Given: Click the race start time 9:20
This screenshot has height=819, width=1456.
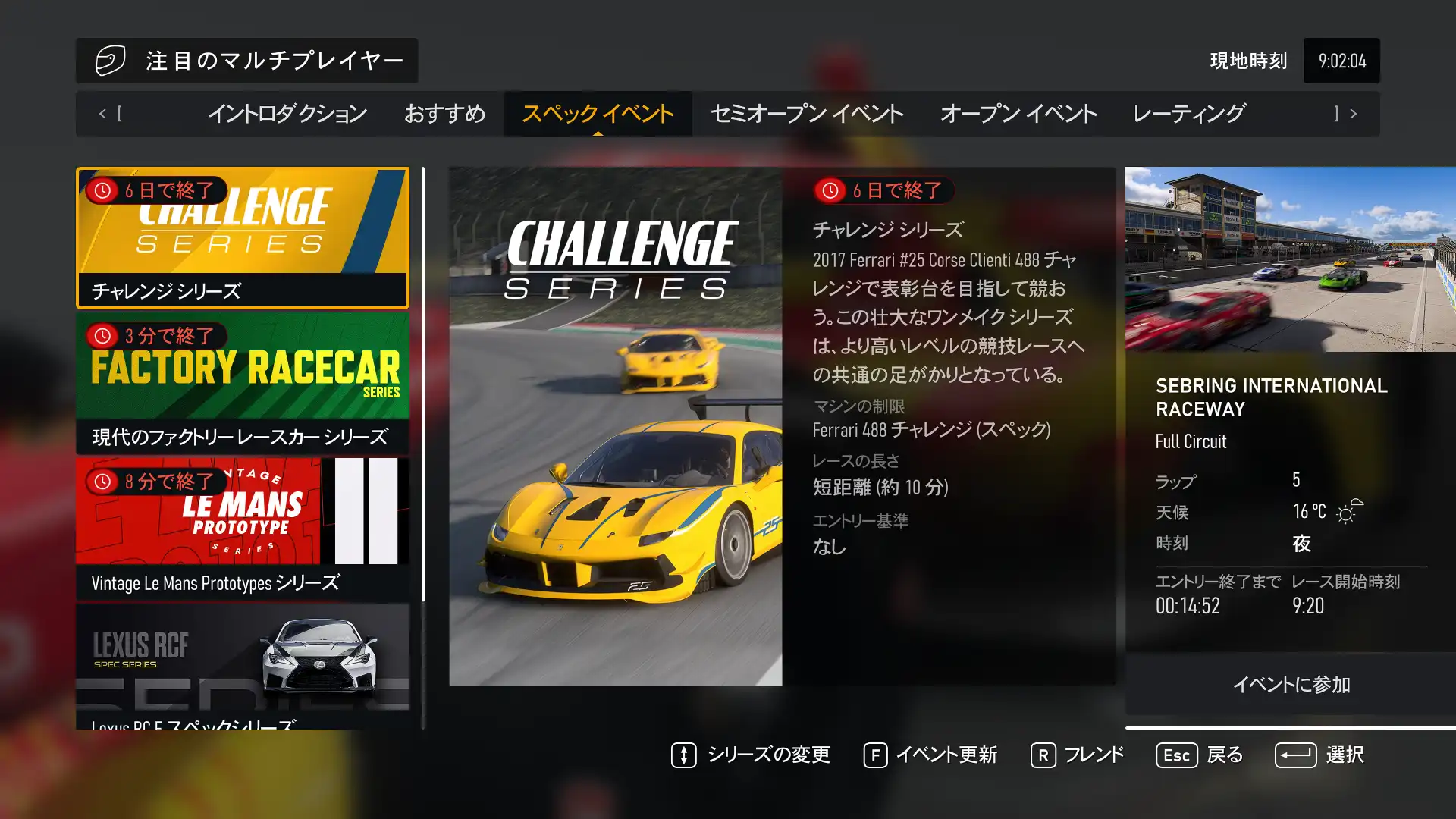Looking at the screenshot, I should click(1308, 606).
